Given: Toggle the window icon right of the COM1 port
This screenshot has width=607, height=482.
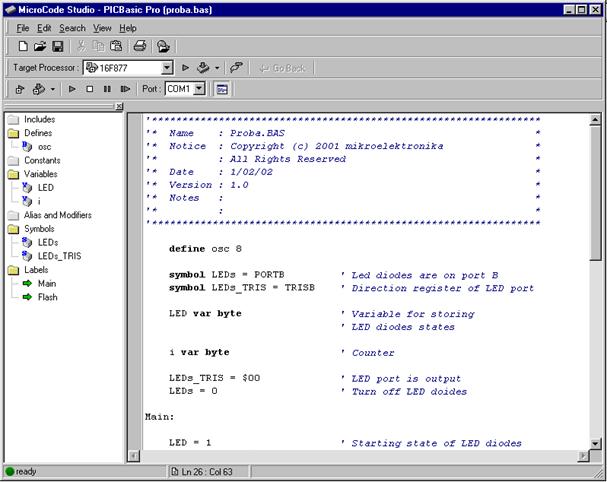Looking at the screenshot, I should tap(221, 89).
